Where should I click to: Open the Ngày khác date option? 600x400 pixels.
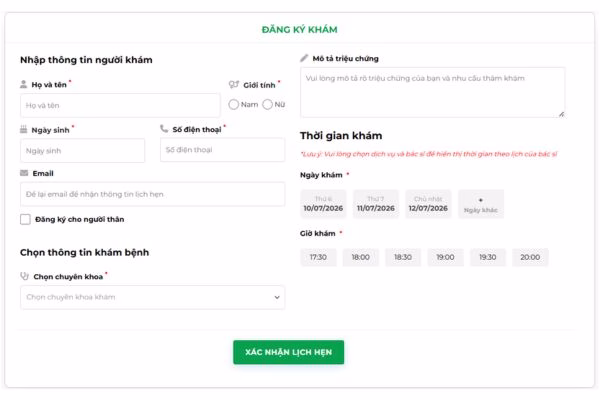481,204
